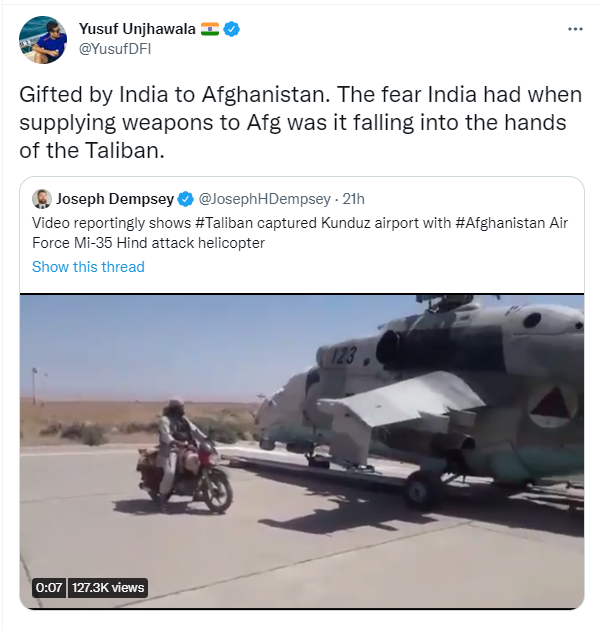This screenshot has height=631, width=600.
Task: Click the @JosephHDempsey handle
Action: coord(264,199)
